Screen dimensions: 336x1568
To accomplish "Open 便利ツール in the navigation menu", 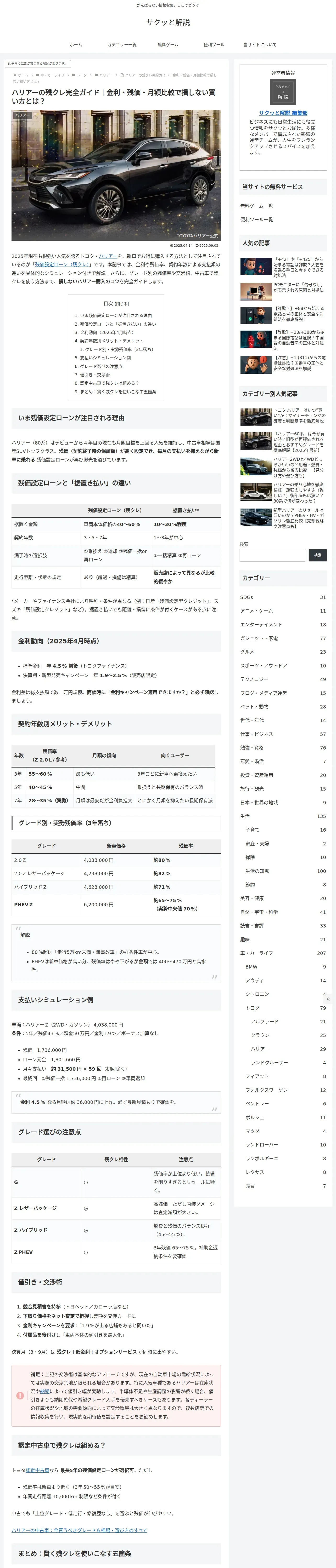I will (x=214, y=44).
